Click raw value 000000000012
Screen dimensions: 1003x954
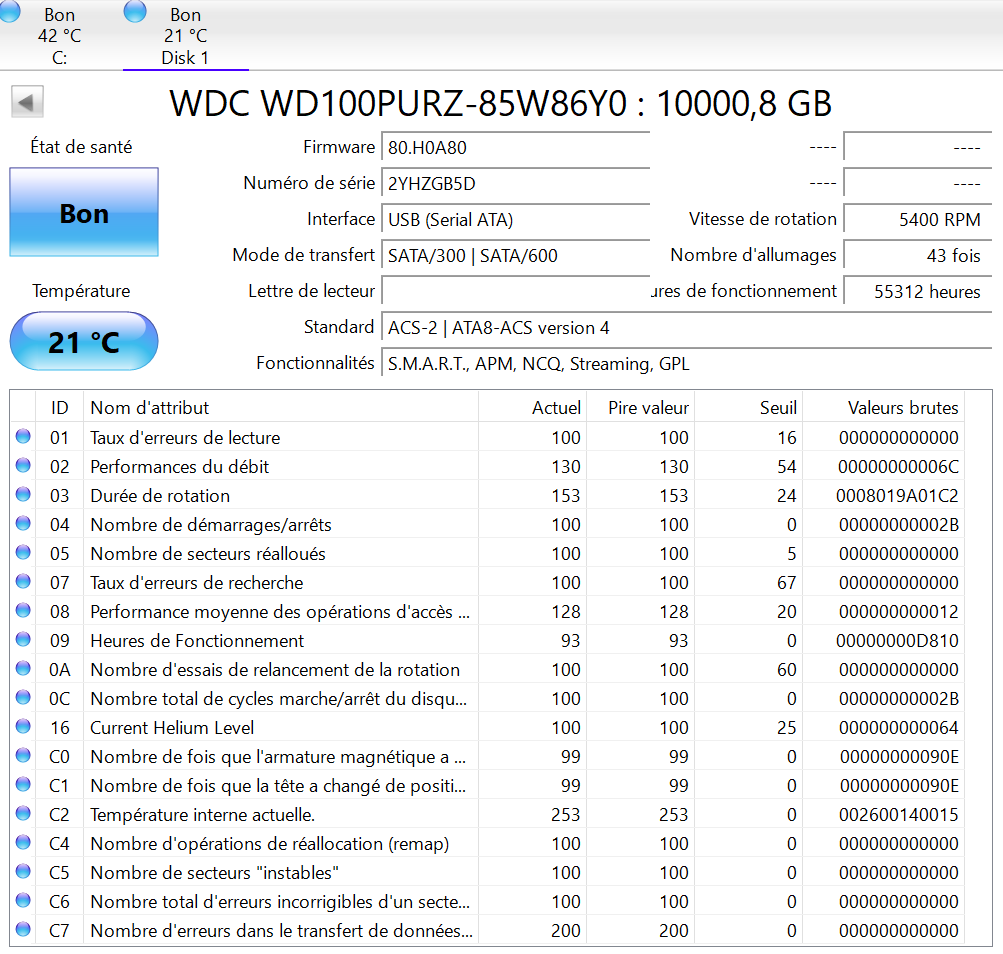tap(898, 612)
